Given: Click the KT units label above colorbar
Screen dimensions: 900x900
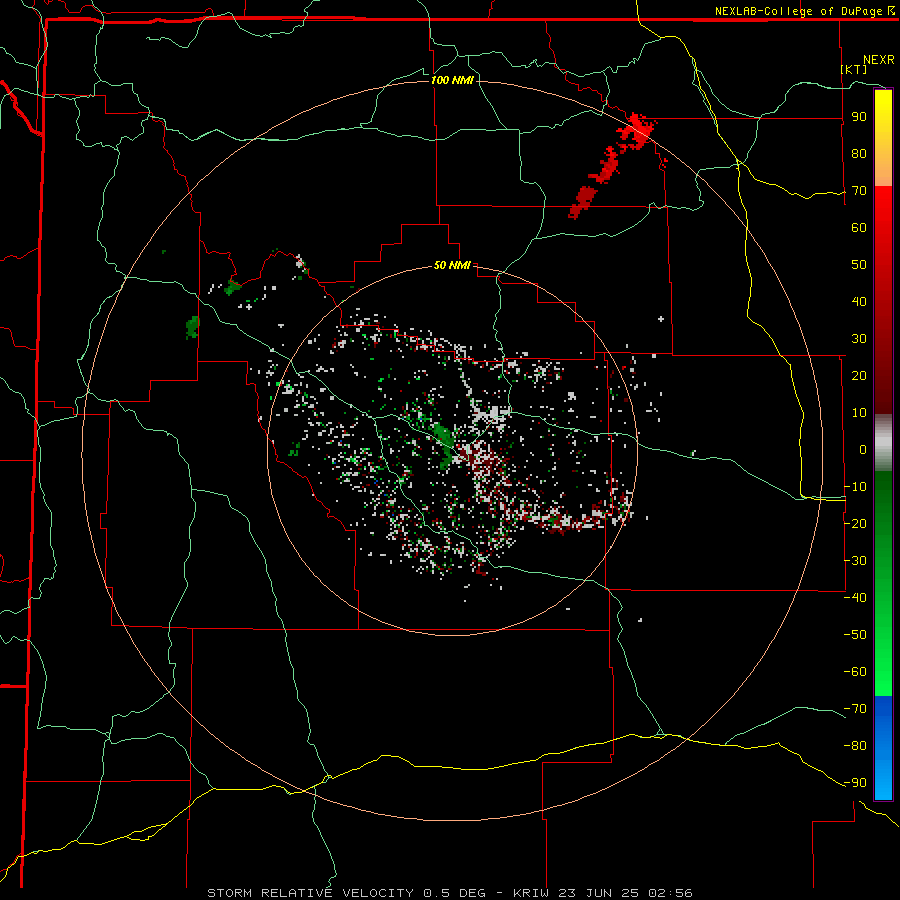Looking at the screenshot, I should (854, 69).
